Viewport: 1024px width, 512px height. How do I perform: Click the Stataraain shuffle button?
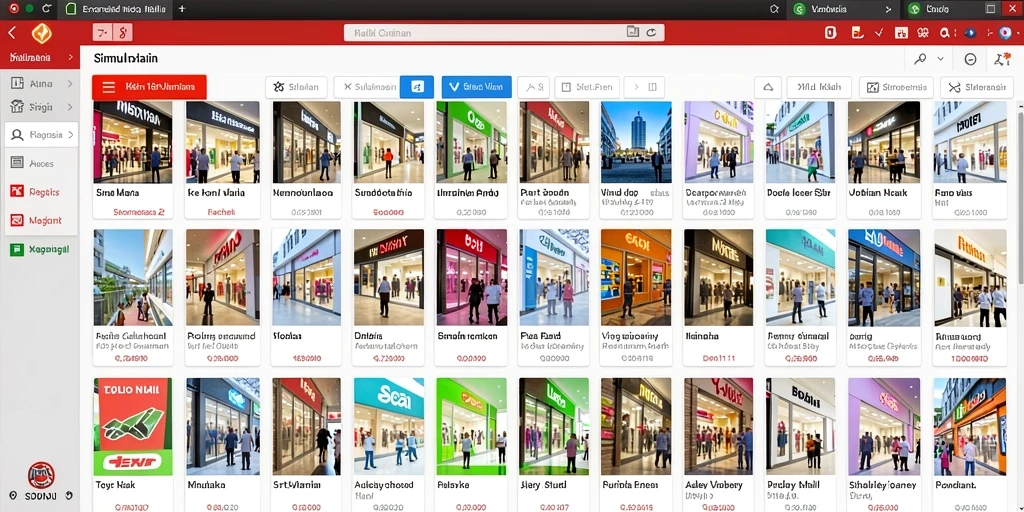tap(977, 87)
